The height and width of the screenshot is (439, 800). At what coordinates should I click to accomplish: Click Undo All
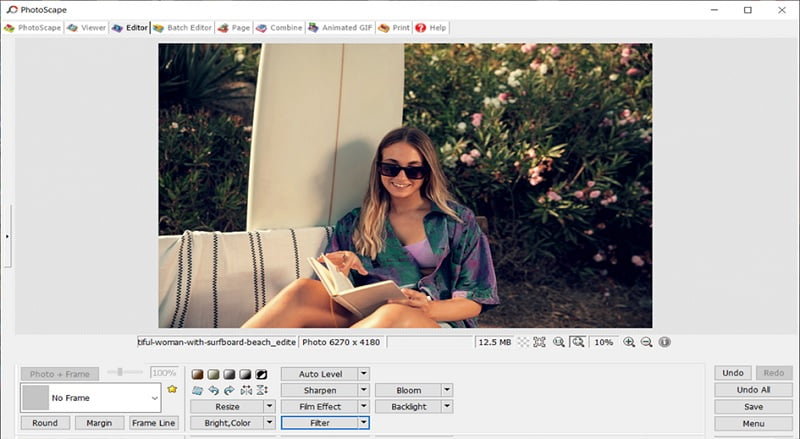[753, 389]
